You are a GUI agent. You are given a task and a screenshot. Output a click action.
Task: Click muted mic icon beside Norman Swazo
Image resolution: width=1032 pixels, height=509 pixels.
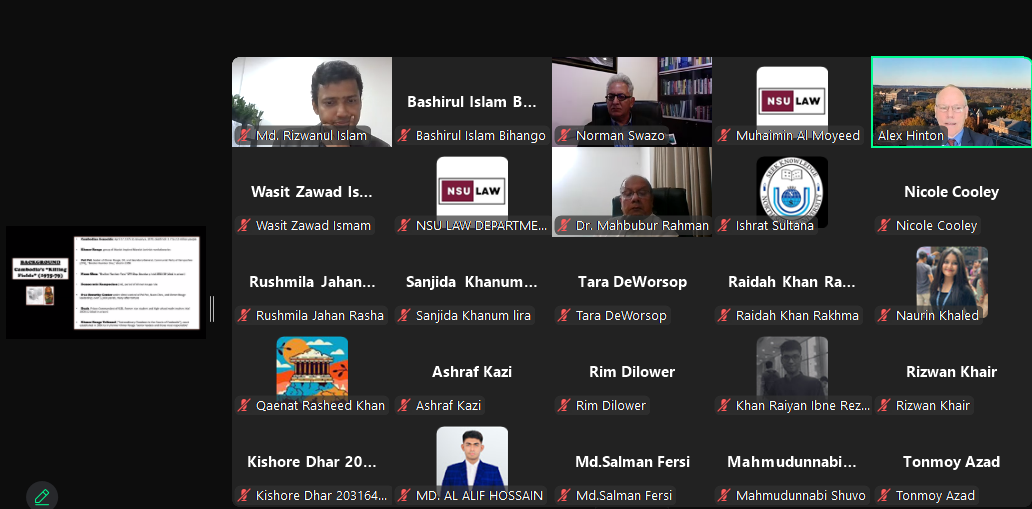(565, 136)
